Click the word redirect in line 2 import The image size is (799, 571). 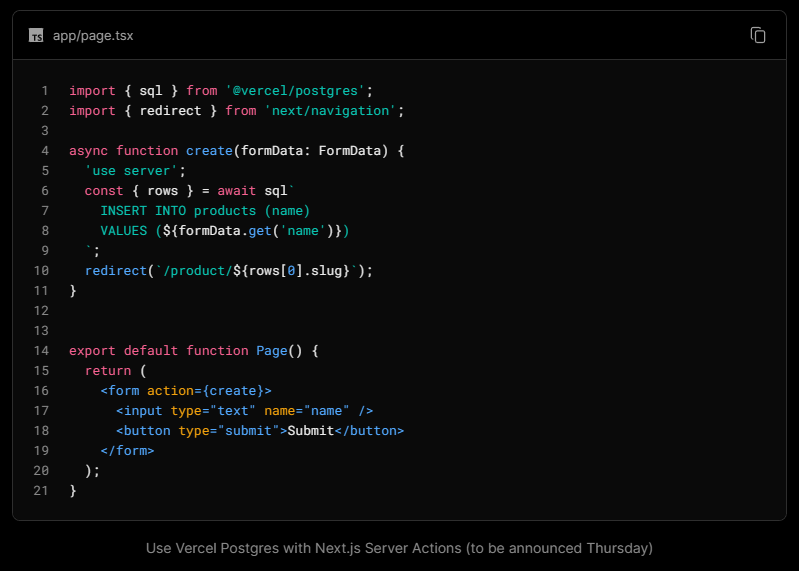pyautogui.click(x=170, y=111)
